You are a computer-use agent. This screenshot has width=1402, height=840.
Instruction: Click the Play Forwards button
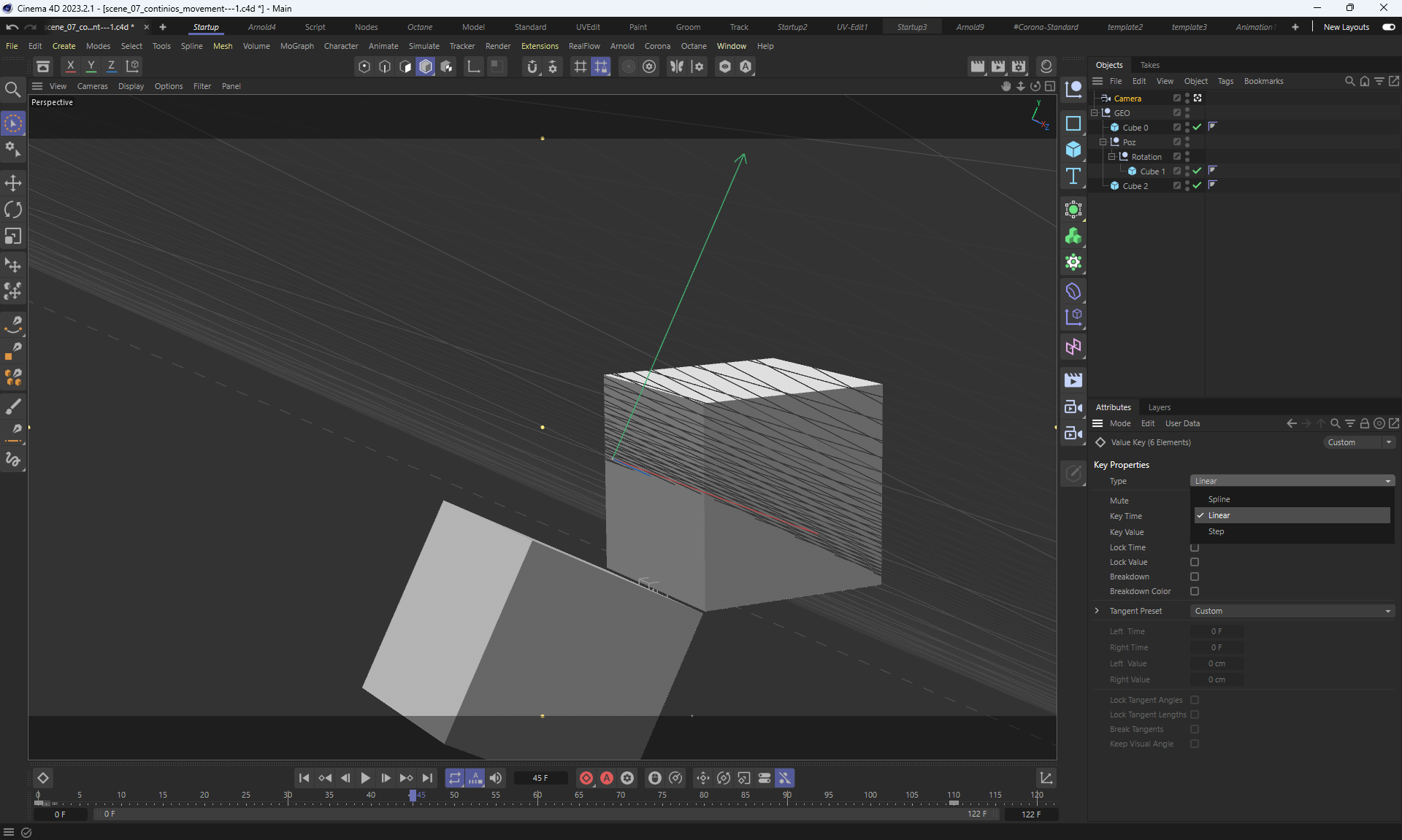pyautogui.click(x=365, y=778)
